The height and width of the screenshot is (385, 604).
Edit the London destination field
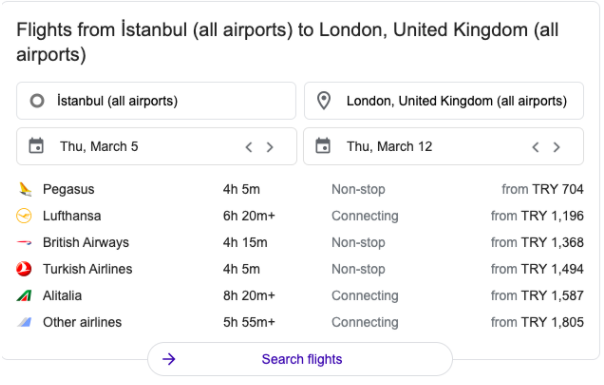click(x=444, y=101)
